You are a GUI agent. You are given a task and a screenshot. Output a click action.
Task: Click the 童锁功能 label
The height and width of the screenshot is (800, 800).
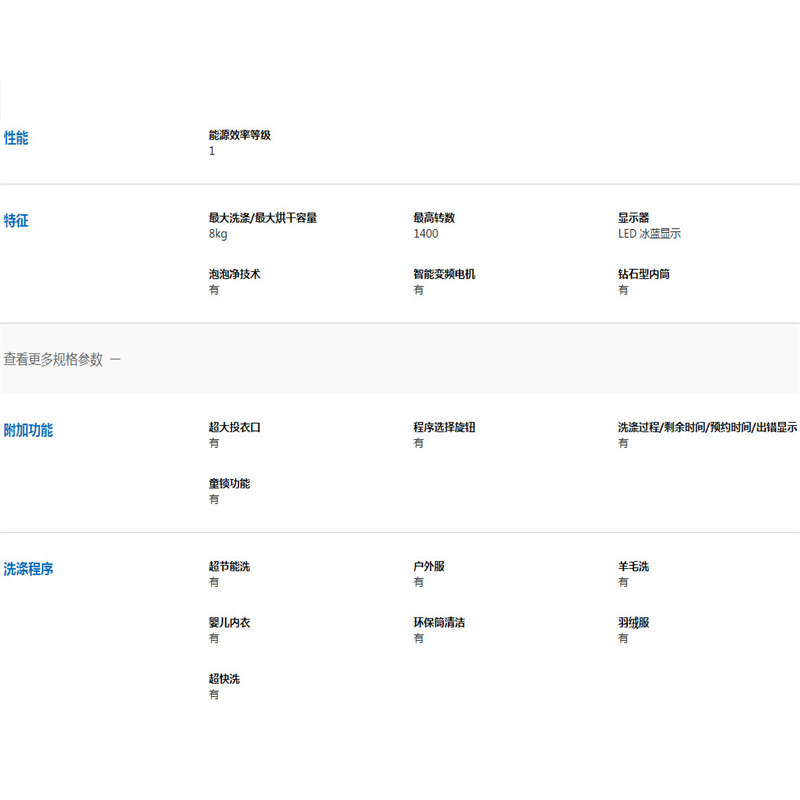pyautogui.click(x=230, y=483)
